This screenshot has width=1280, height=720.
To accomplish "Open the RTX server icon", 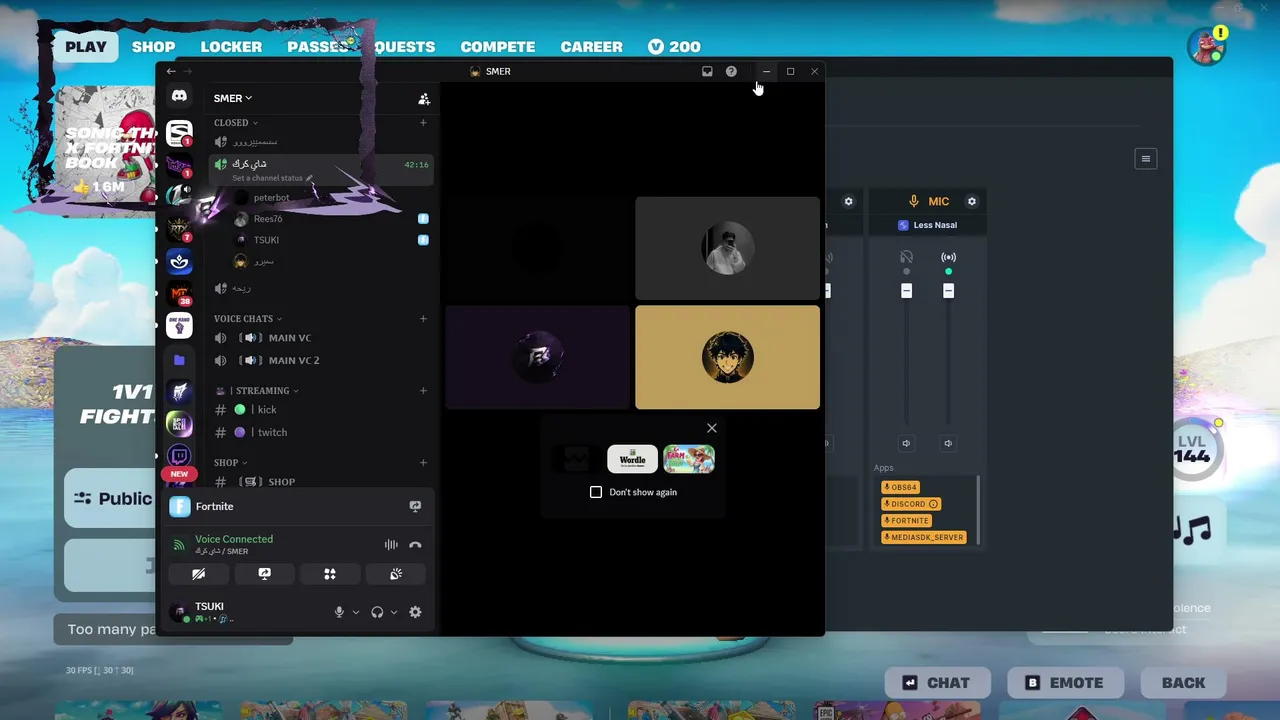I will point(179,229).
